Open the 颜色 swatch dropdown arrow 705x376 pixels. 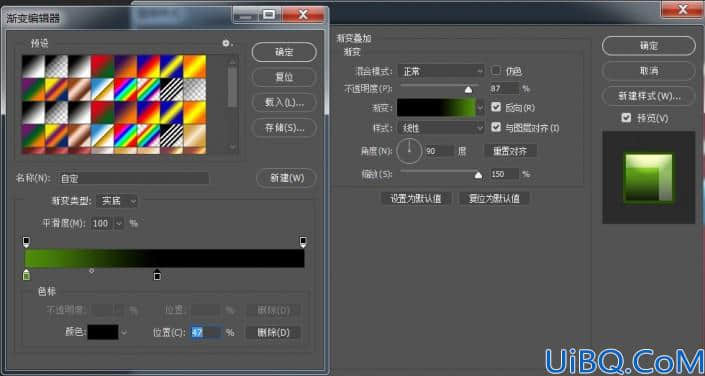pos(124,333)
